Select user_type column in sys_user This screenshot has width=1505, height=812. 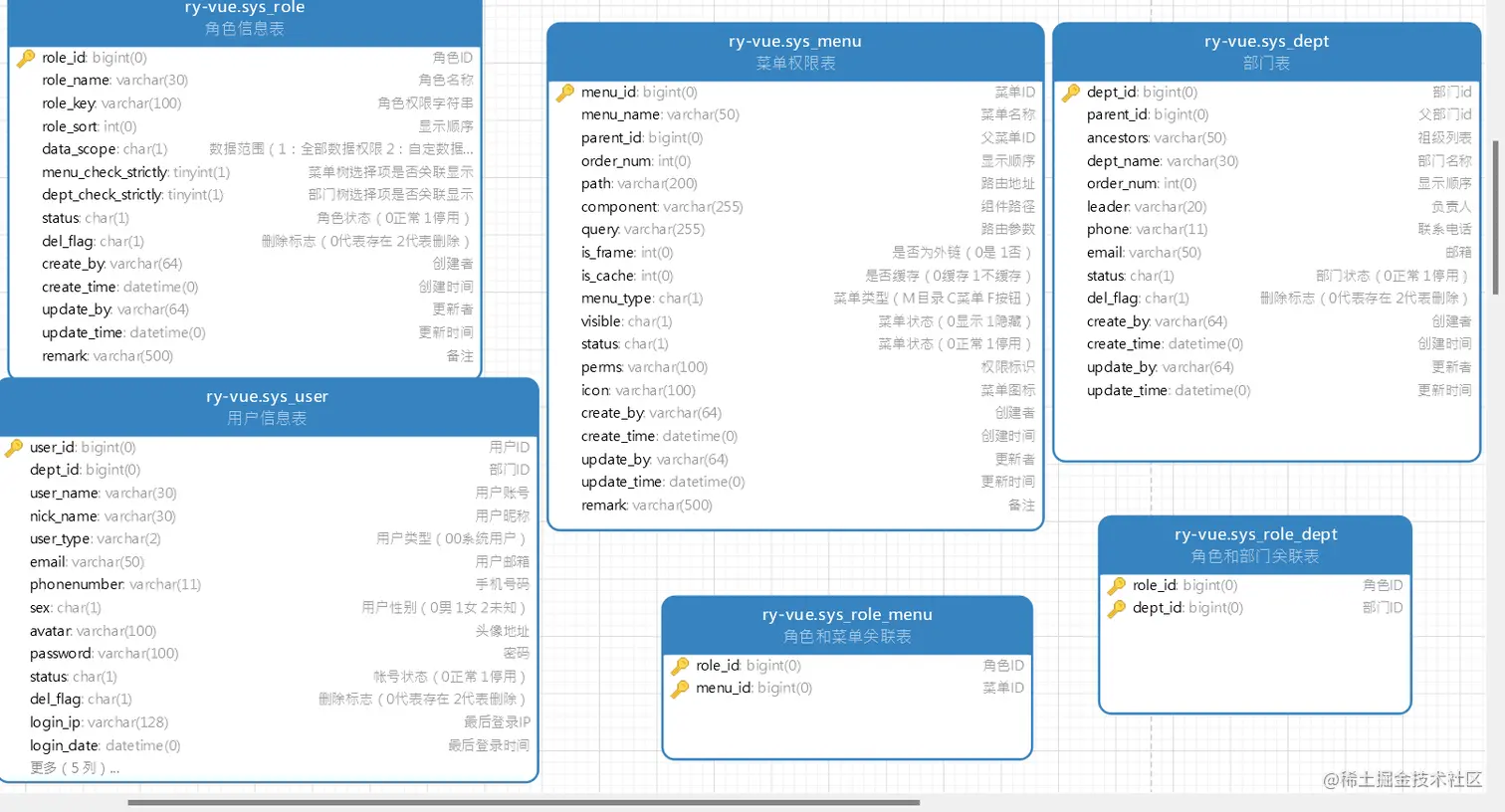268,539
